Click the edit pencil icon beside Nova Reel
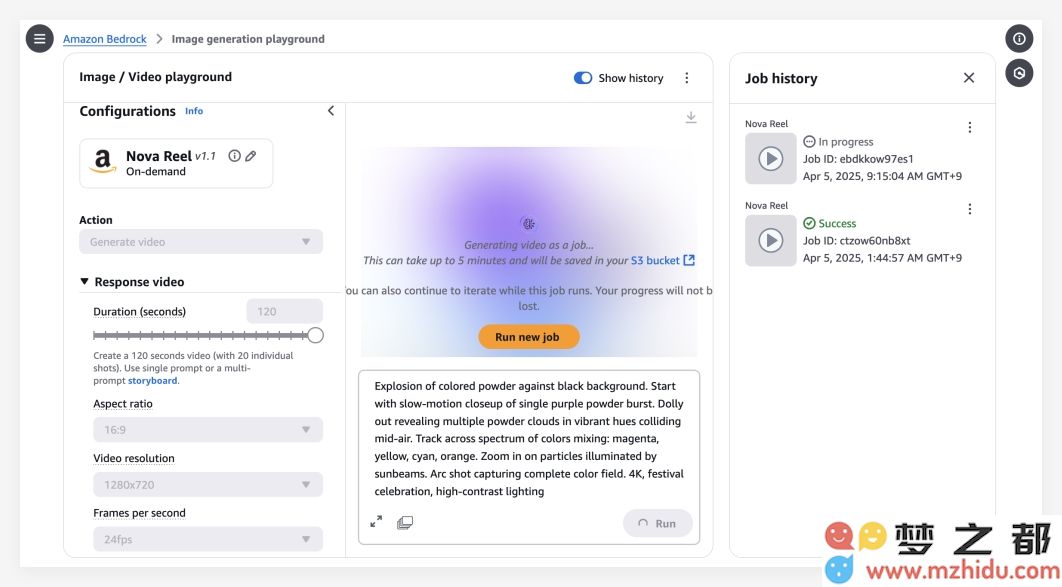The image size is (1062, 587). point(251,156)
